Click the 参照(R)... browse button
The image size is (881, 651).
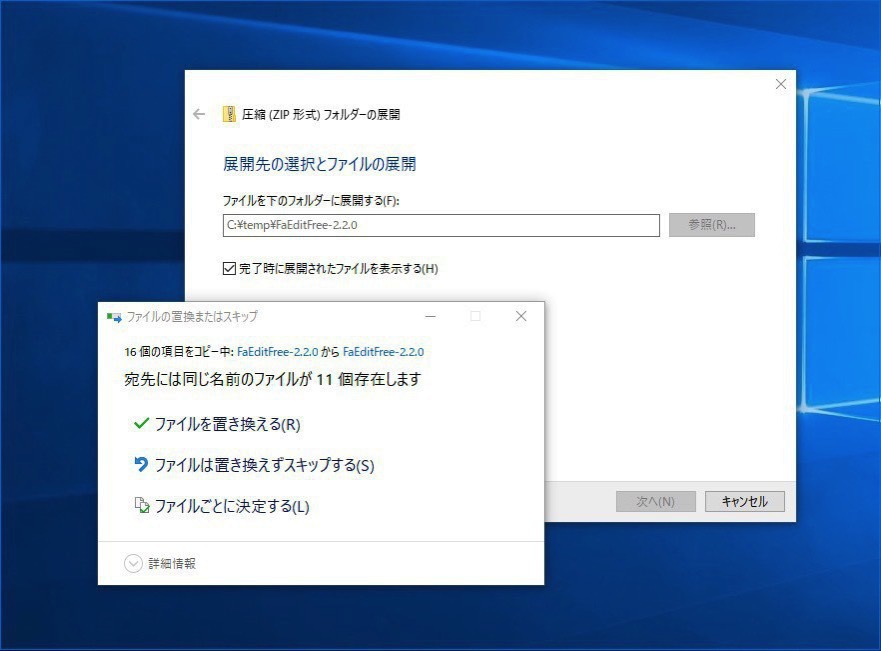pos(711,225)
